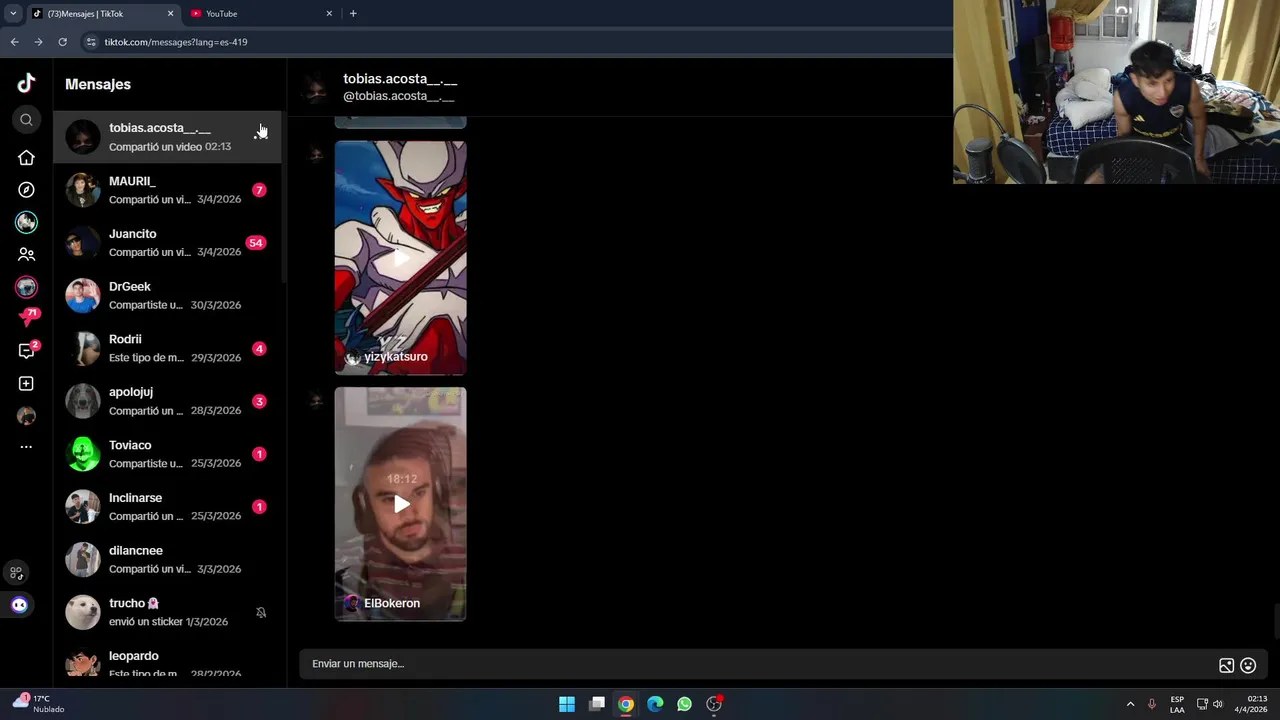
Task: Open the search icon in left sidebar
Action: tap(26, 120)
